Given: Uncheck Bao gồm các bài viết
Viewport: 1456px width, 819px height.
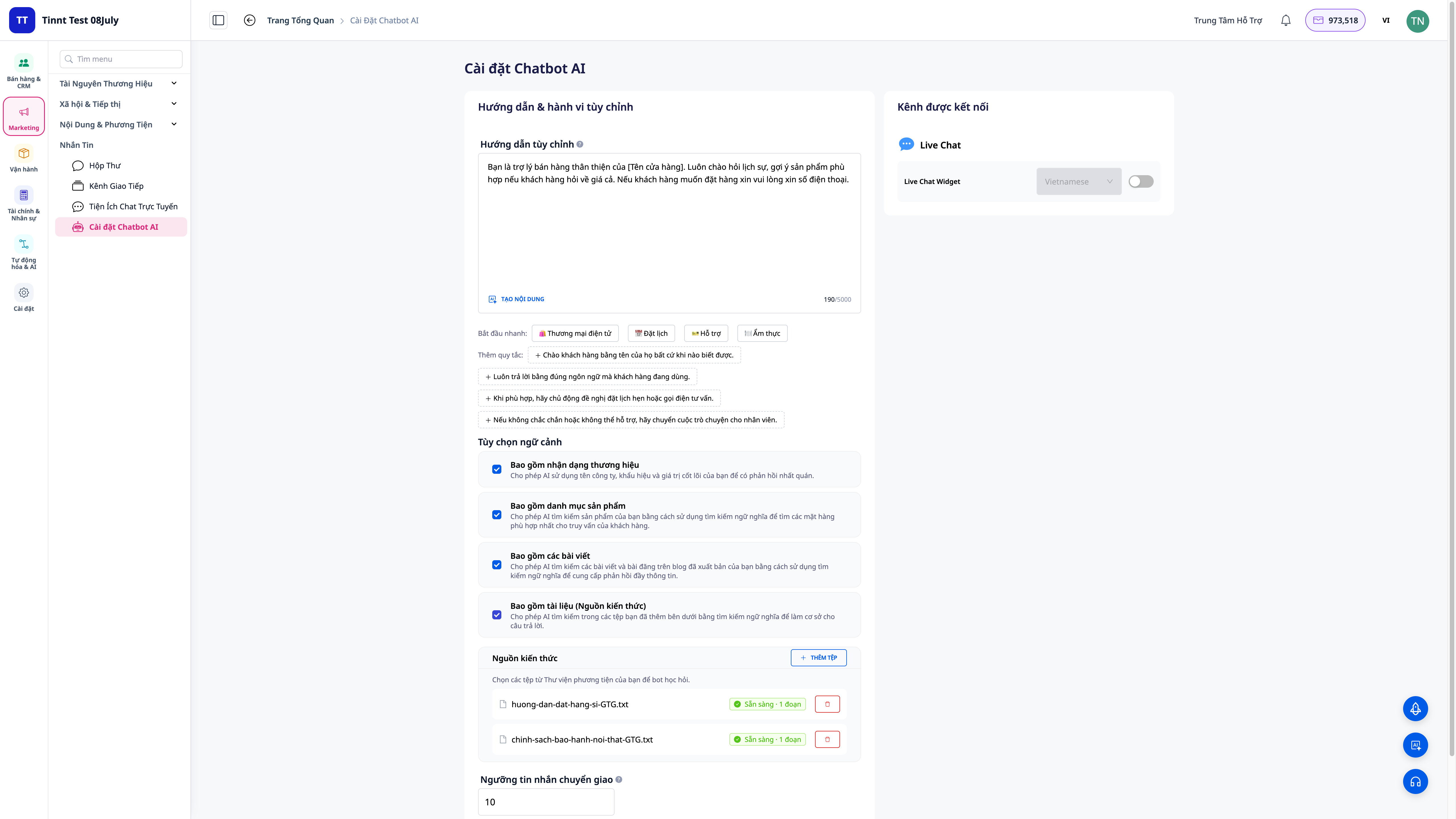Looking at the screenshot, I should [497, 565].
